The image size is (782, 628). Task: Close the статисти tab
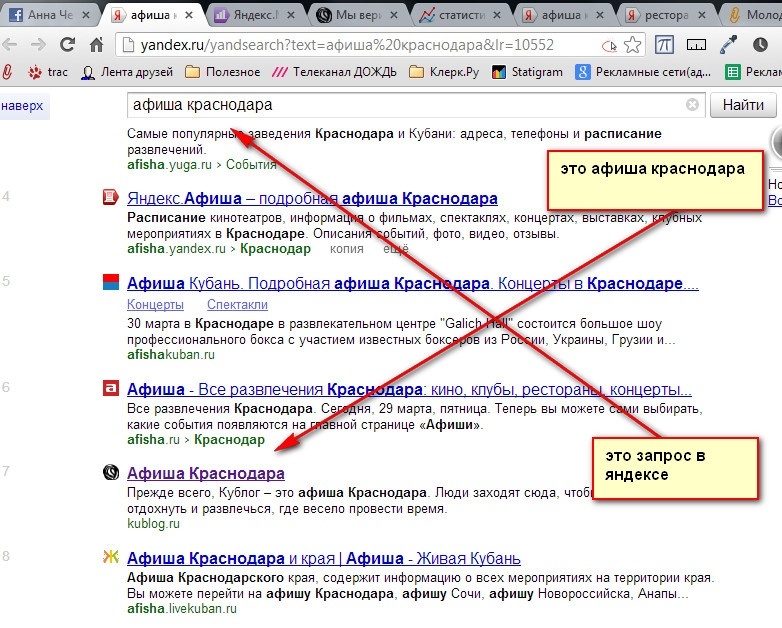497,15
